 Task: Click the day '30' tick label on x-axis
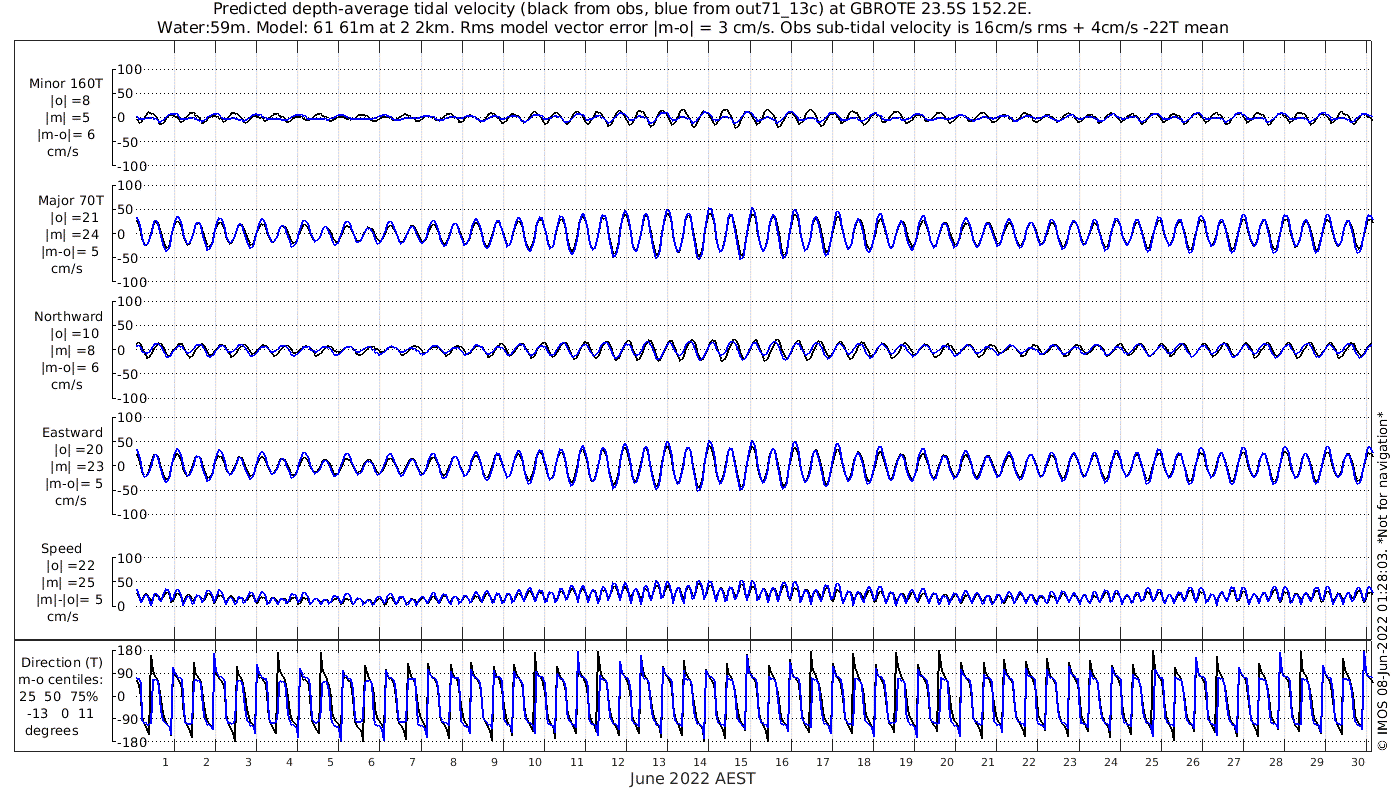coord(1358,762)
